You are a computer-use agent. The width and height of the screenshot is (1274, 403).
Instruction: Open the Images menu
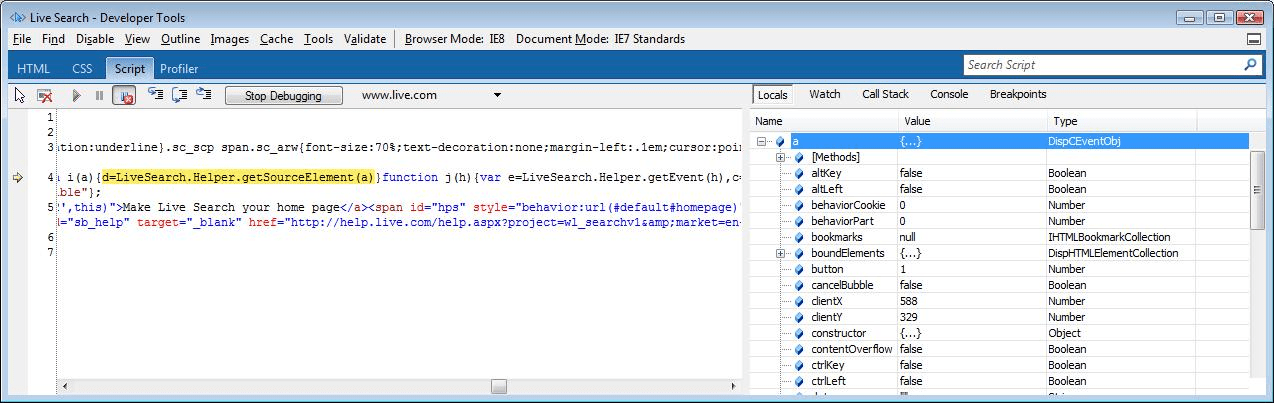click(x=230, y=39)
